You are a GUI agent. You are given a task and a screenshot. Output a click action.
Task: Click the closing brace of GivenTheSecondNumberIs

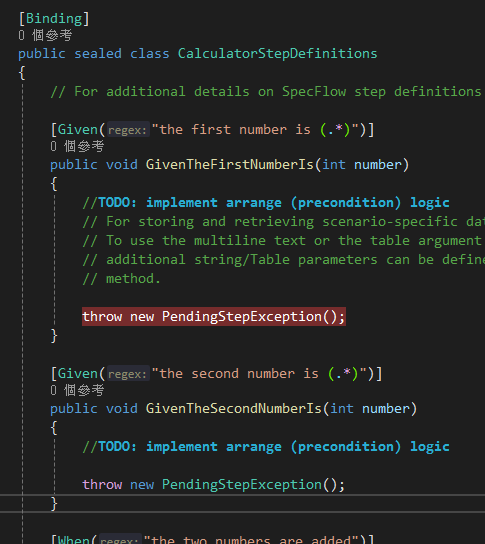click(x=54, y=504)
